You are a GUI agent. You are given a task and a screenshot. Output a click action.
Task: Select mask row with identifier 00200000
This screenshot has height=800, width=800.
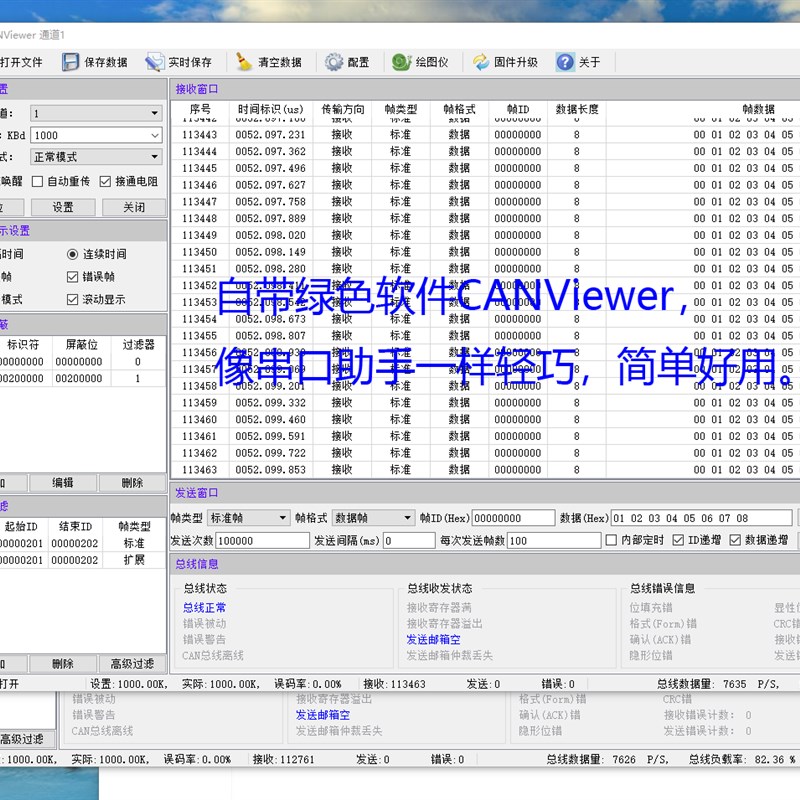click(83, 379)
